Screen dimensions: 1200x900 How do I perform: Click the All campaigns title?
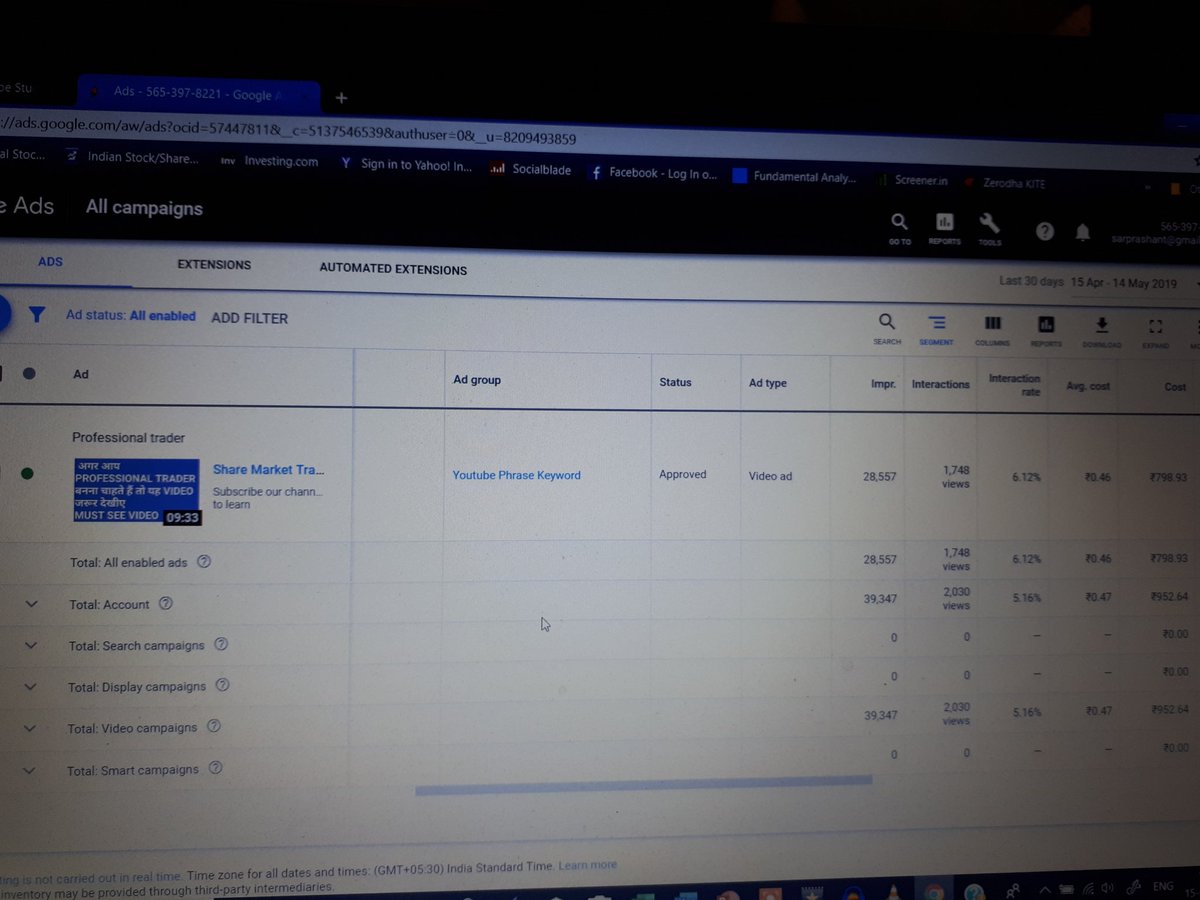coord(144,208)
